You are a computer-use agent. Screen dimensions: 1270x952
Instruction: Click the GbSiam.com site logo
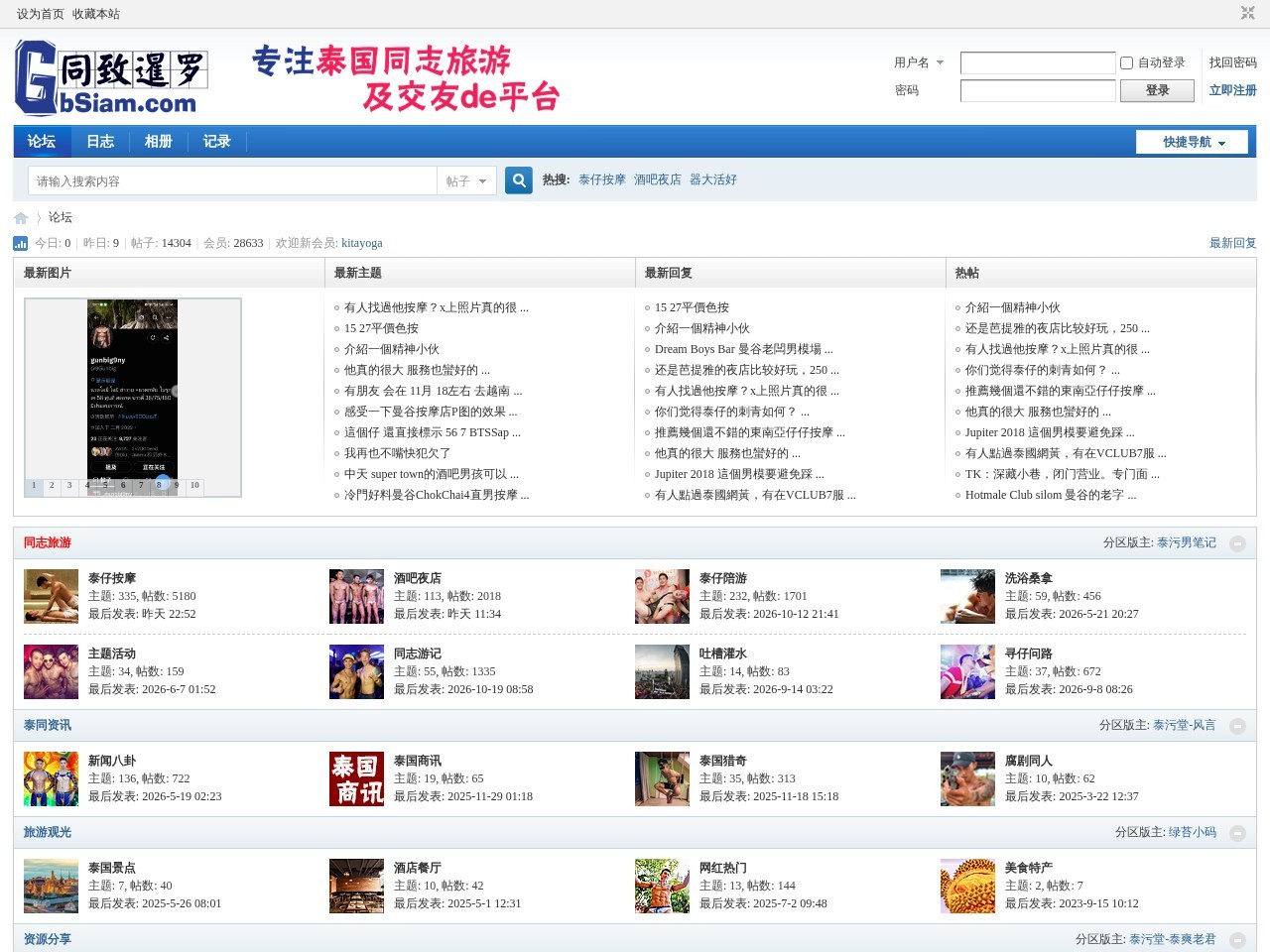(x=110, y=78)
